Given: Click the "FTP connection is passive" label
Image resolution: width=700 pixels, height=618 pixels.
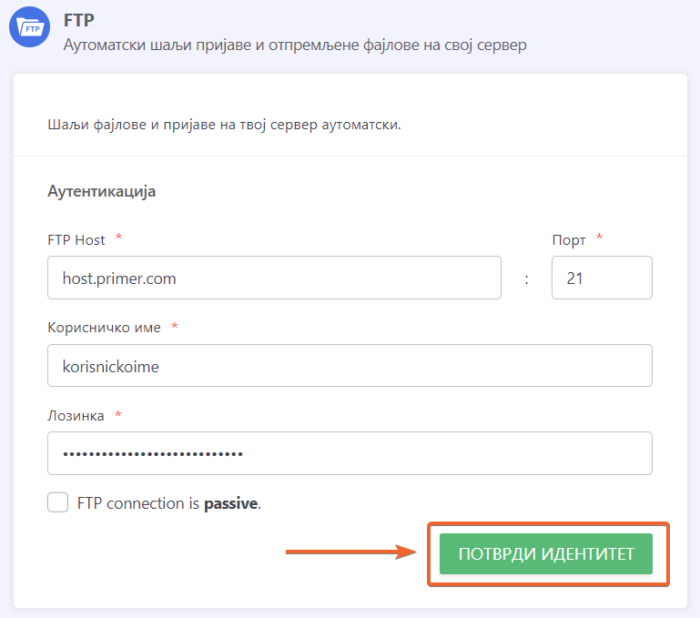Looking at the screenshot, I should (168, 504).
